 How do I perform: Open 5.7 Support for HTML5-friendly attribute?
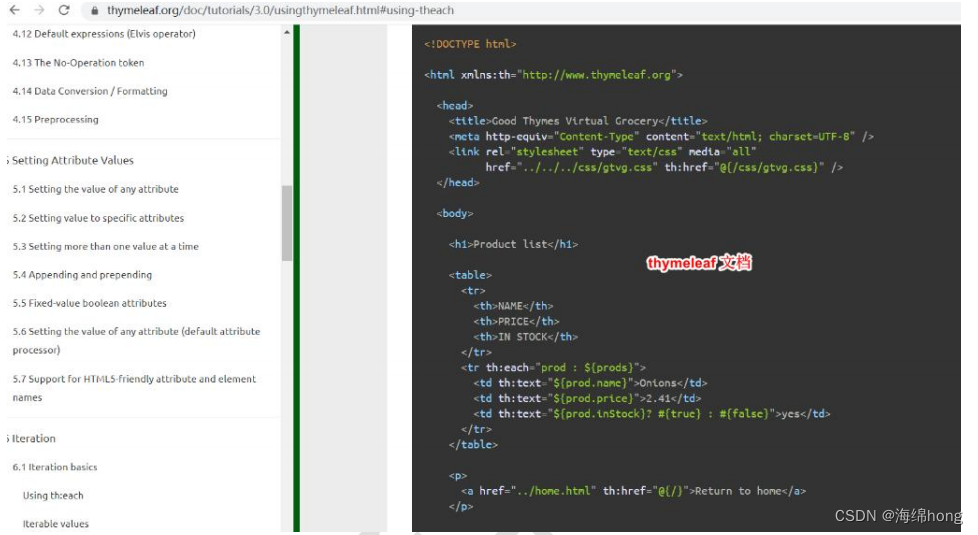(x=134, y=388)
